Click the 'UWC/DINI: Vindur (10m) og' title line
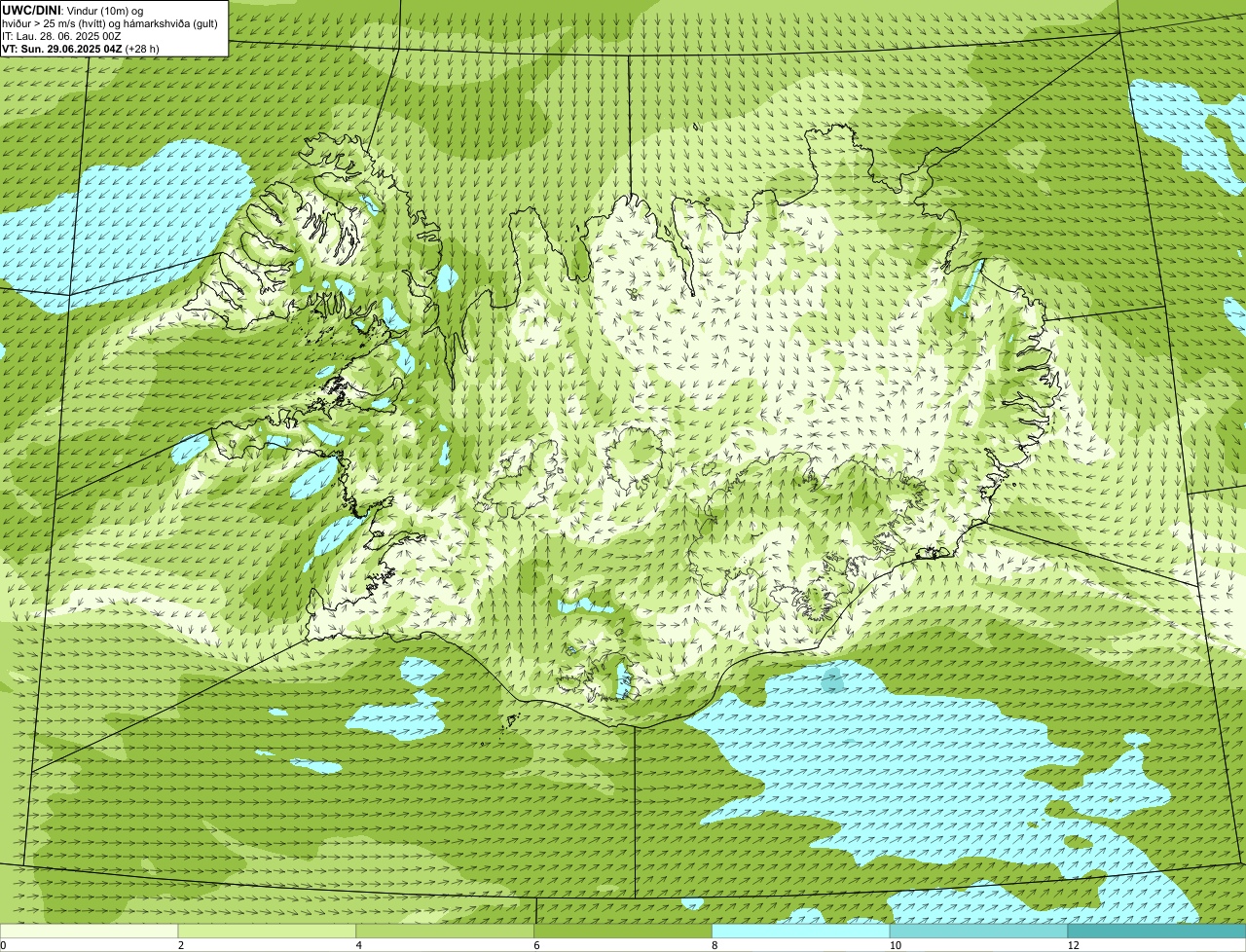 tap(73, 10)
